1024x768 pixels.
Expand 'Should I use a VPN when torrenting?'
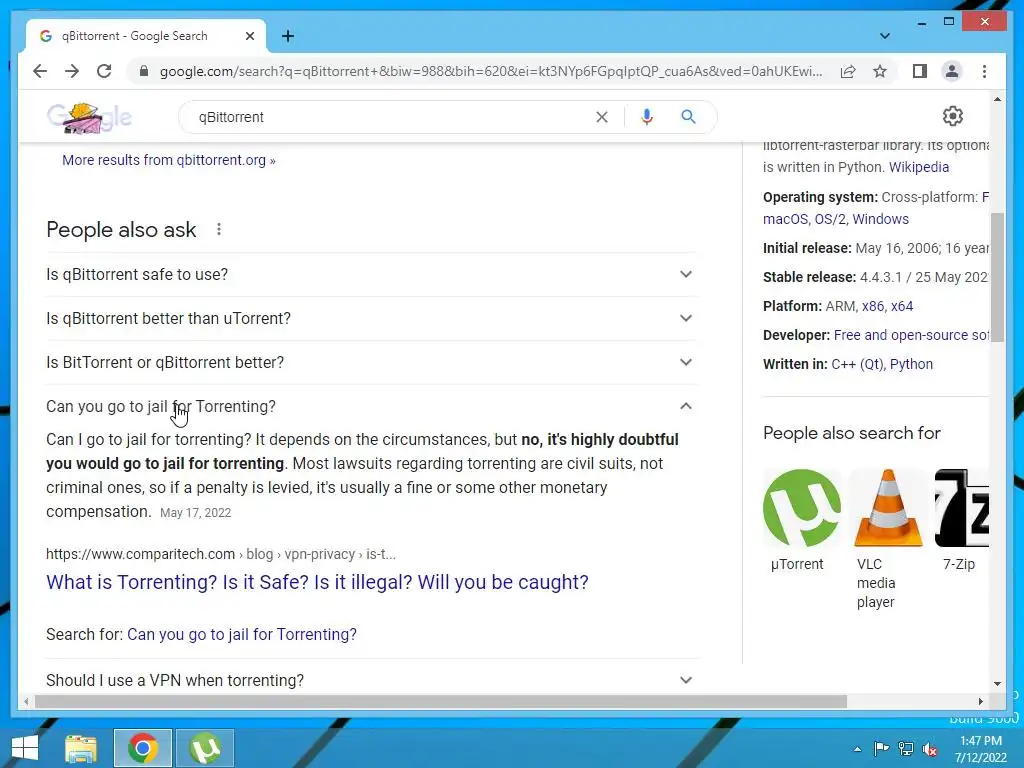(371, 680)
